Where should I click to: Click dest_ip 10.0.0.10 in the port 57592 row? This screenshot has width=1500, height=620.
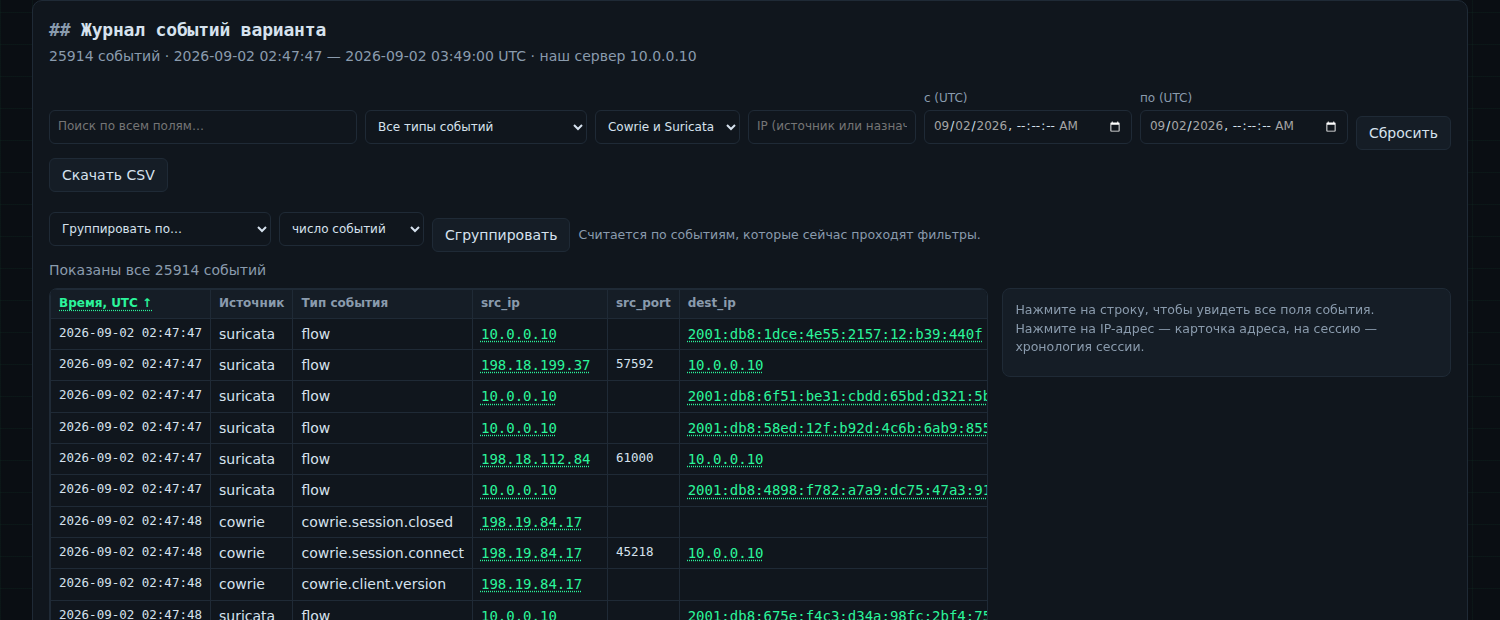725,365
